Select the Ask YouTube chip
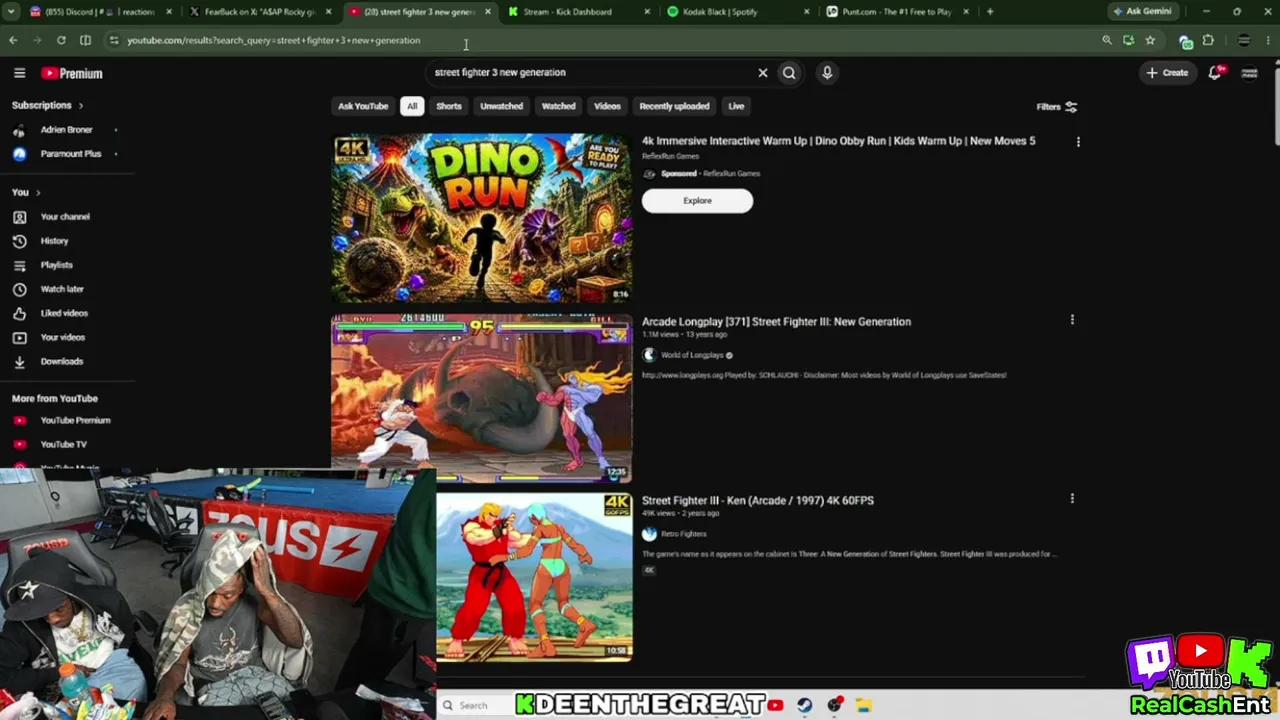1280x720 pixels. [363, 106]
